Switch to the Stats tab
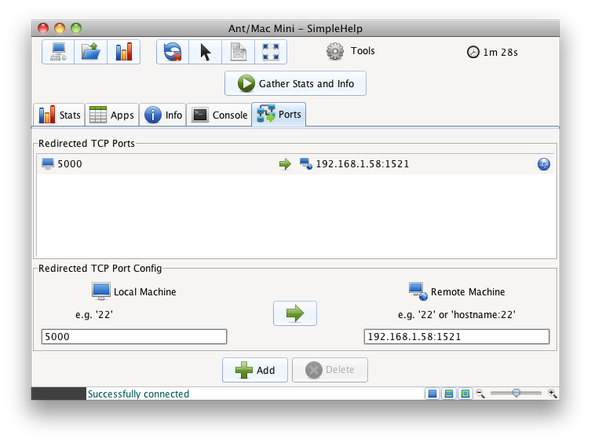 point(59,115)
